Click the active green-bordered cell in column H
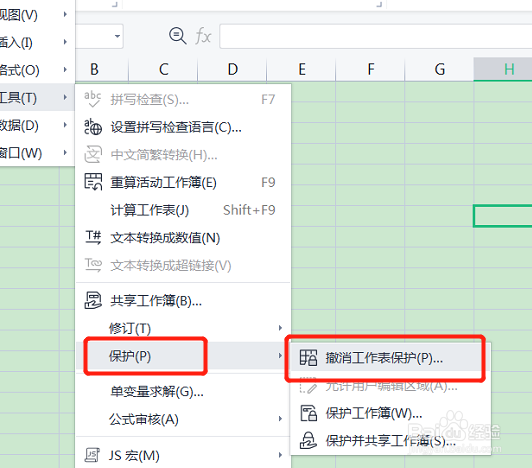The height and width of the screenshot is (468, 532). tap(503, 216)
